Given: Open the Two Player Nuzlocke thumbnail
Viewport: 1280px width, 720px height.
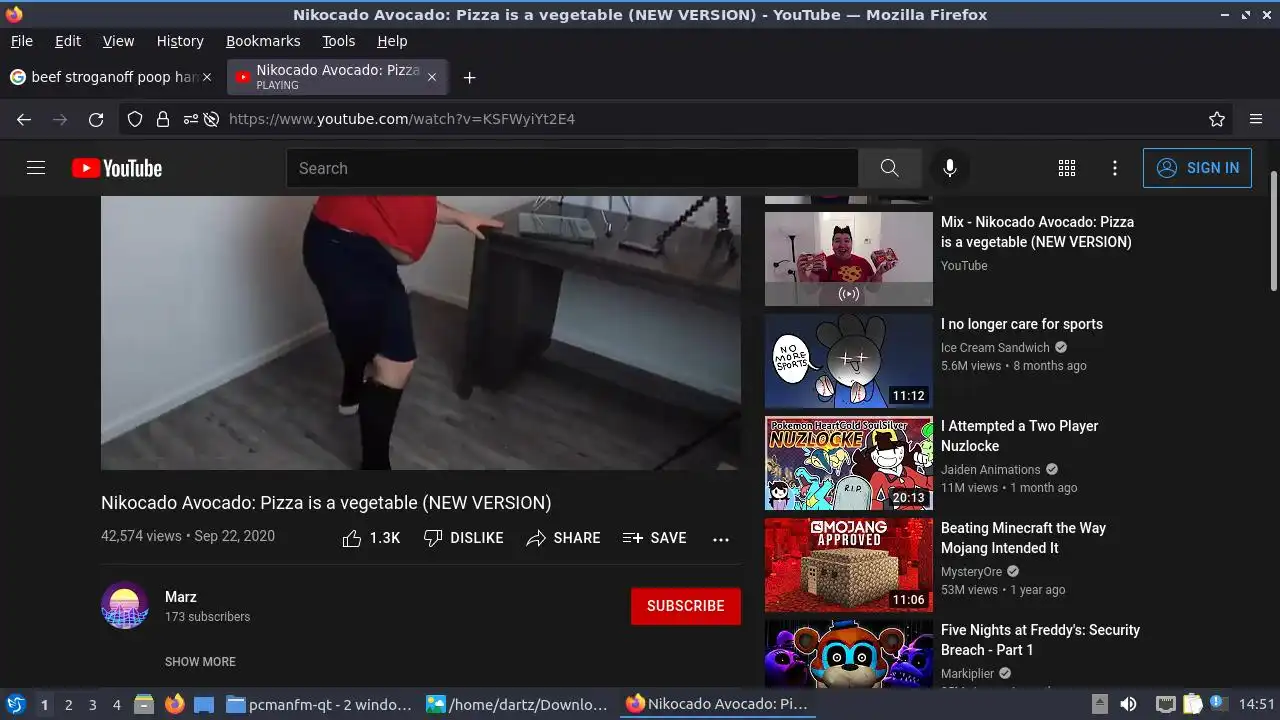Looking at the screenshot, I should click(x=848, y=463).
